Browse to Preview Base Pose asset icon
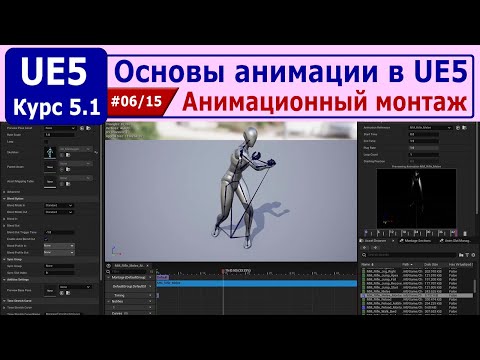This screenshot has height=360, width=480. [68, 293]
